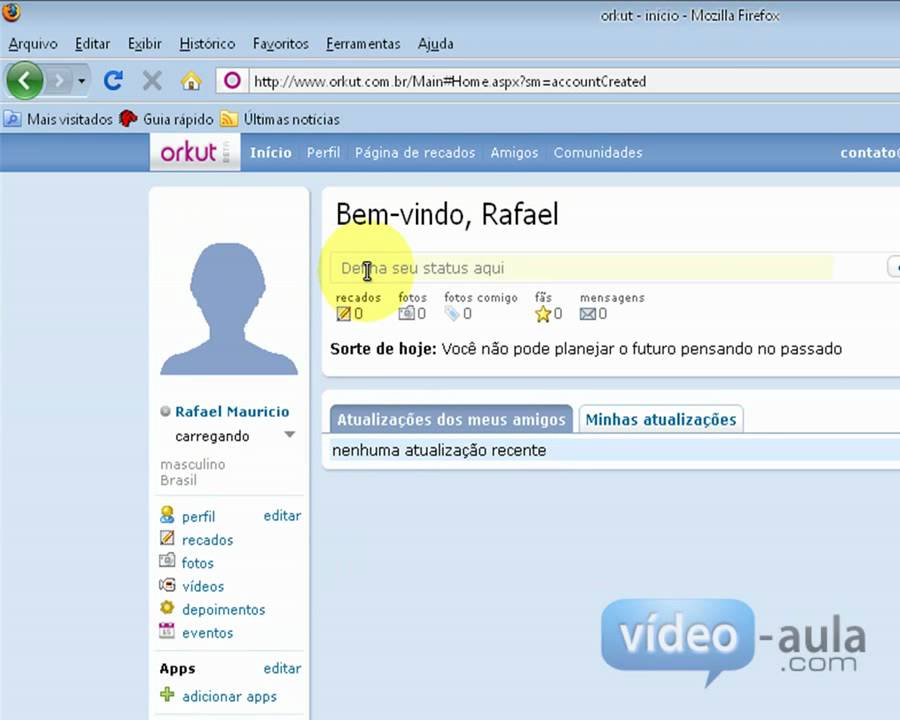Click the orkut logo
This screenshot has height=720, width=900.
[195, 152]
